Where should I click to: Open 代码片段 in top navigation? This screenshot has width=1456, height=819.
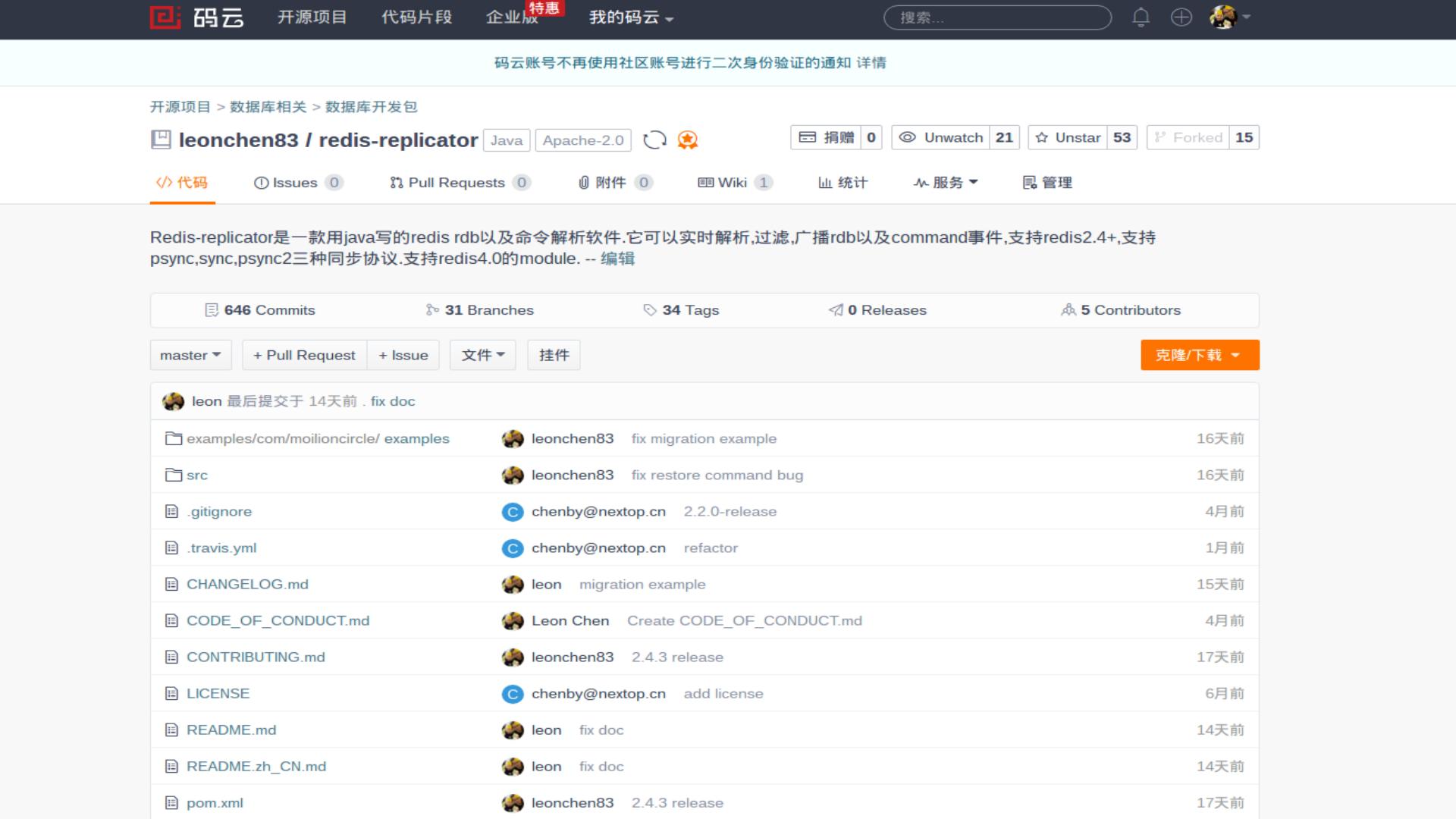(416, 17)
